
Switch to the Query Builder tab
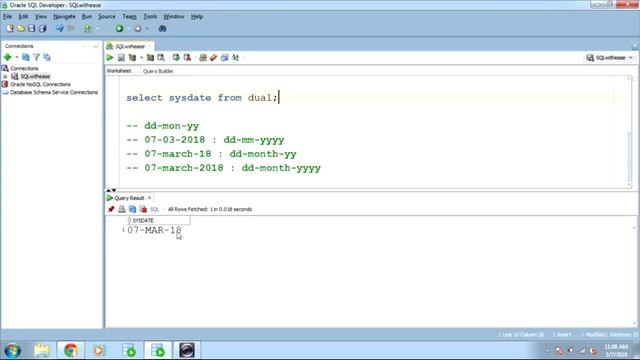click(158, 71)
